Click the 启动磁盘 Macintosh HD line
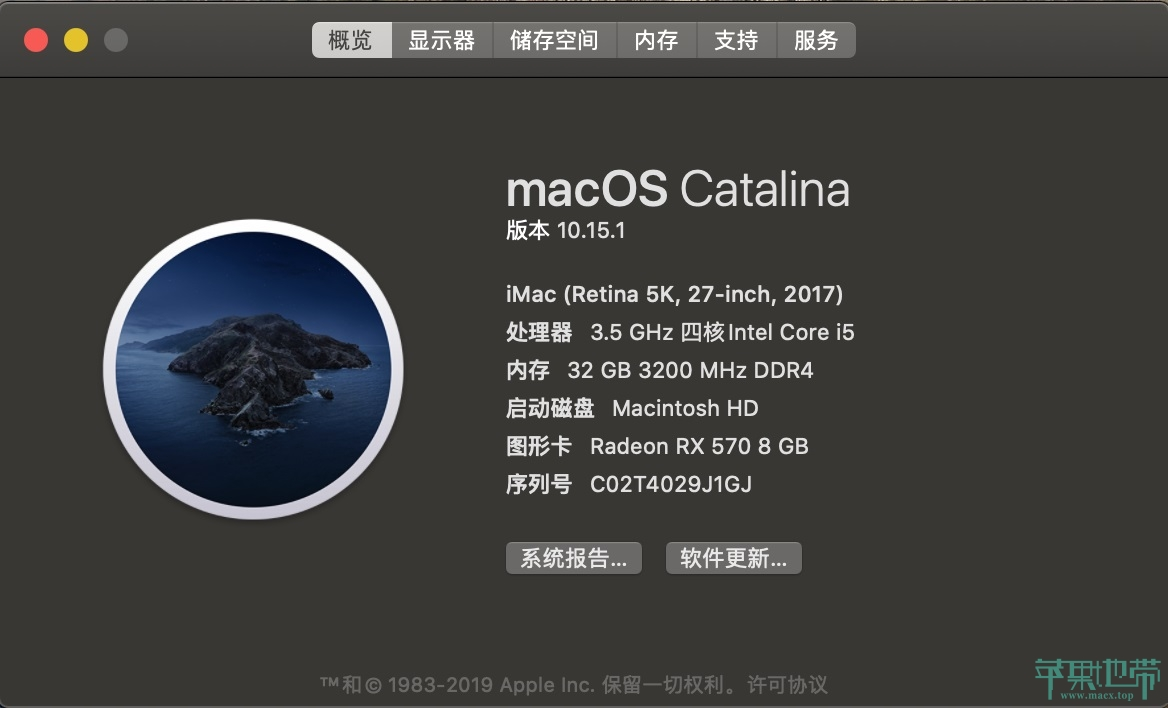1168x708 pixels. pyautogui.click(x=632, y=408)
